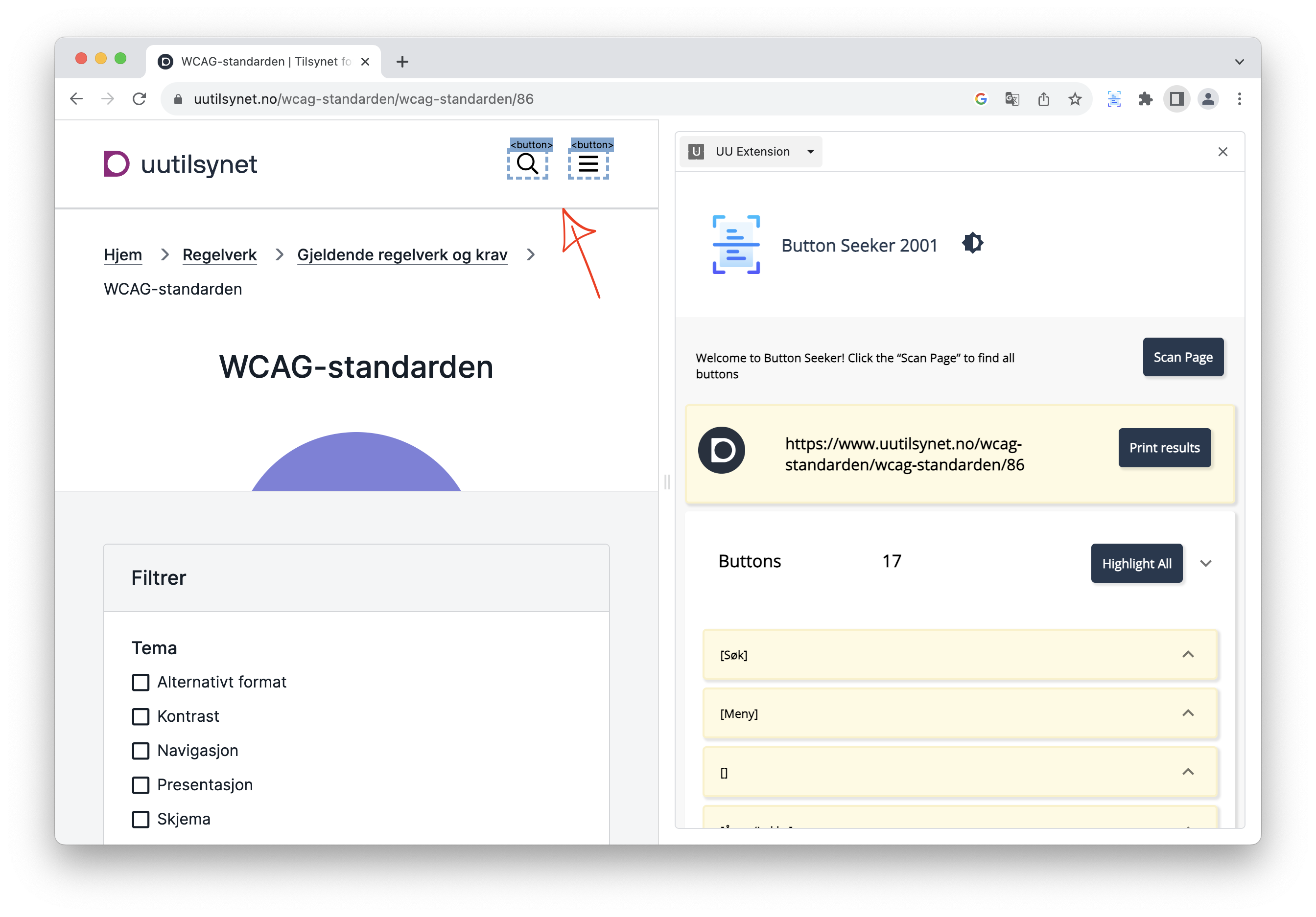Viewport: 1316px width, 917px height.
Task: Enable the Kontrast filter checkbox
Action: tap(141, 716)
